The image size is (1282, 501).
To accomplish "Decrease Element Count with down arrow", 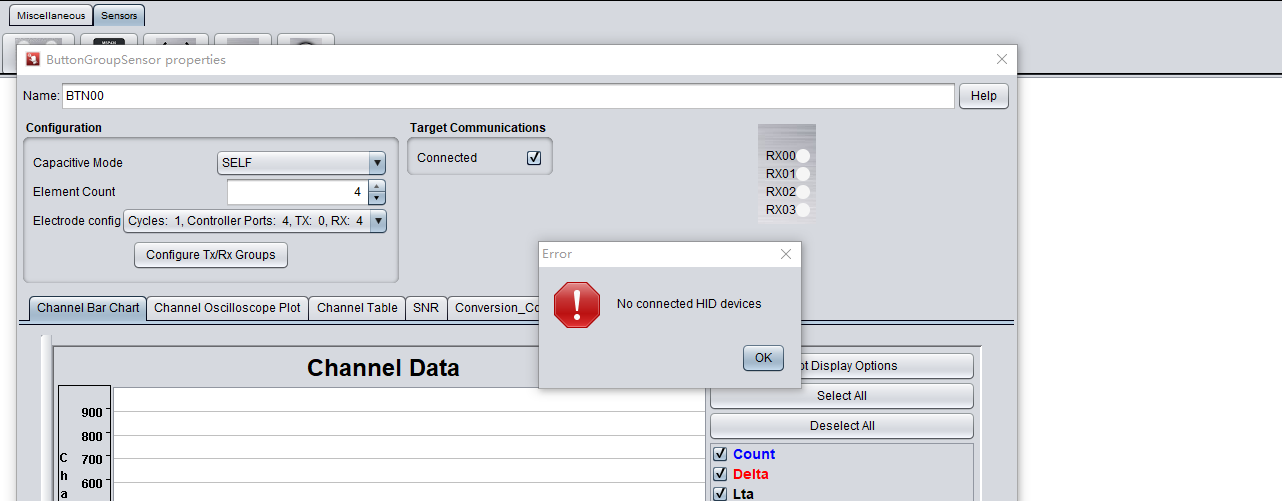I will 376,198.
